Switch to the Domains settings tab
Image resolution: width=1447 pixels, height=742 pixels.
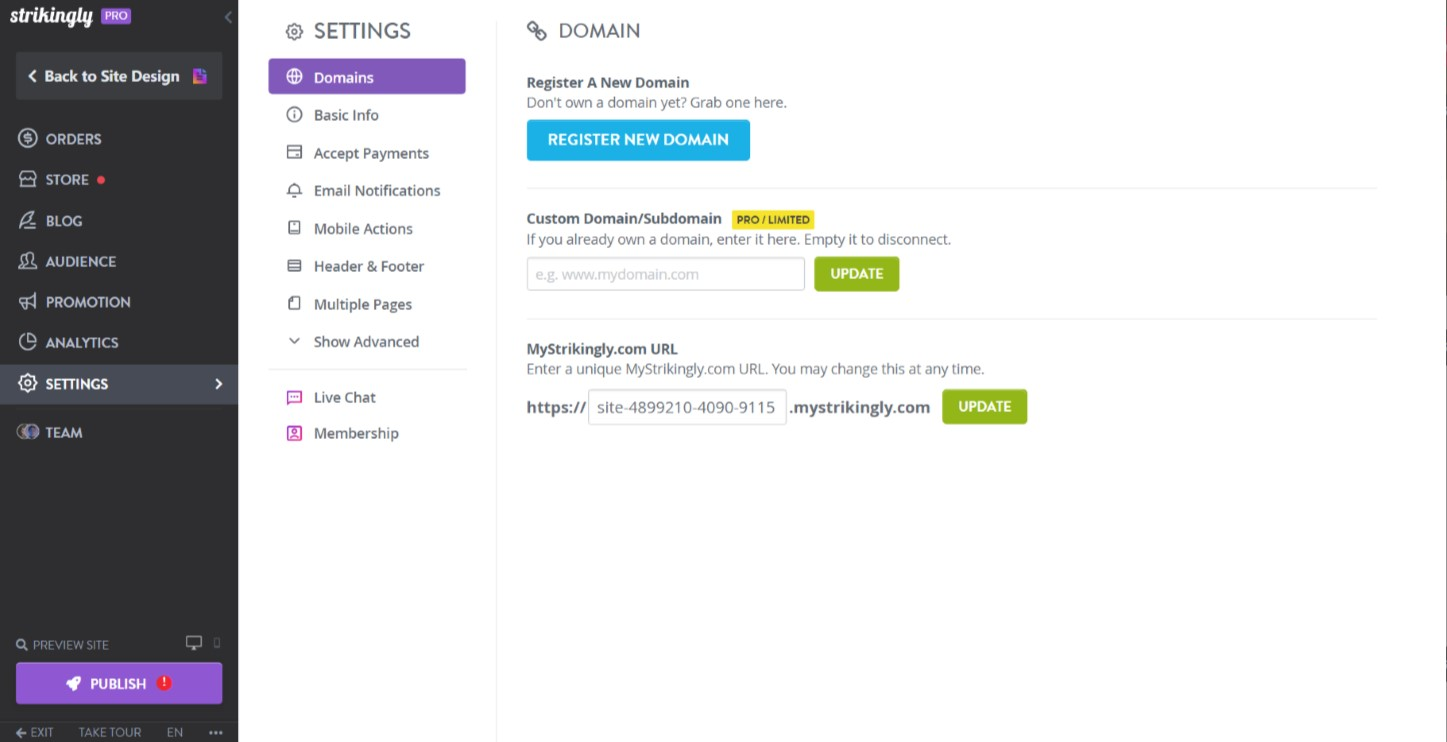(343, 76)
